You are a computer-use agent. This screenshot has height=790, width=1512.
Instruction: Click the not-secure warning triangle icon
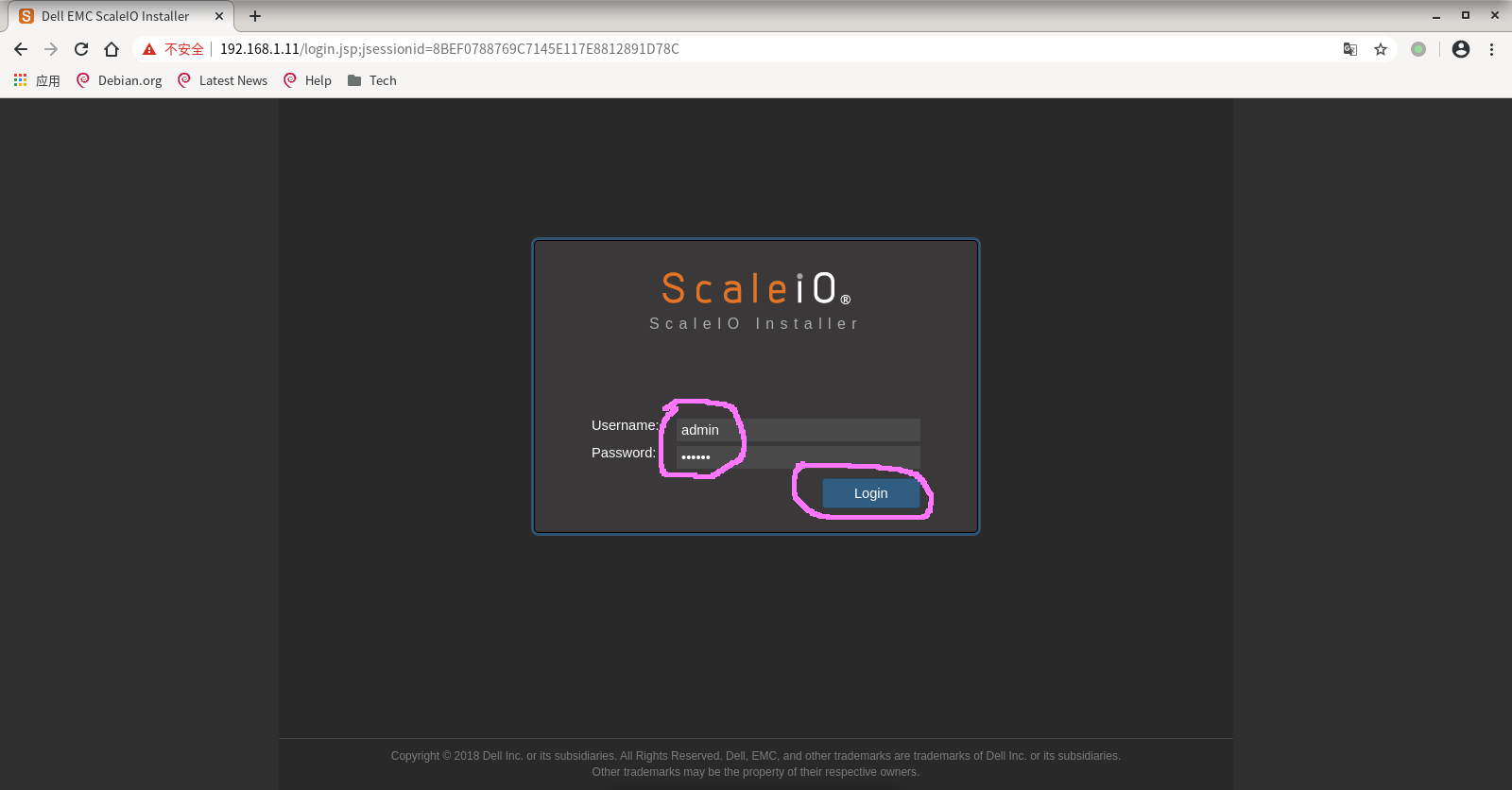tap(149, 49)
